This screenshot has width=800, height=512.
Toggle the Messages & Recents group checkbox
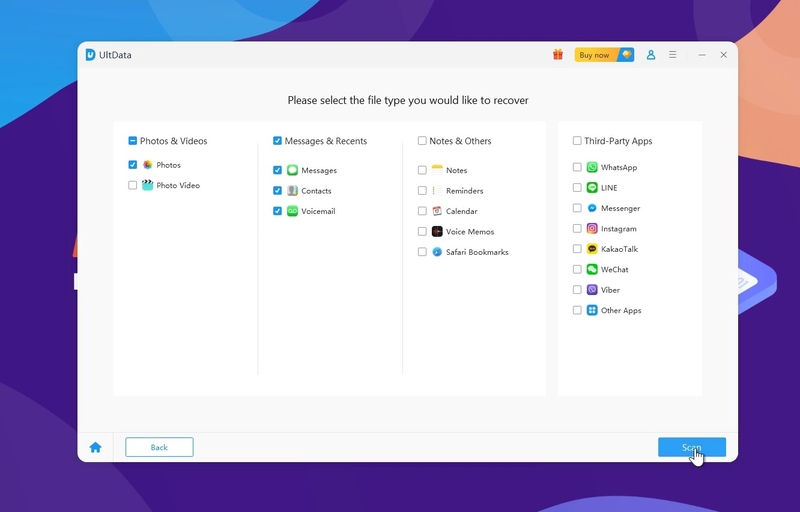[x=277, y=141]
